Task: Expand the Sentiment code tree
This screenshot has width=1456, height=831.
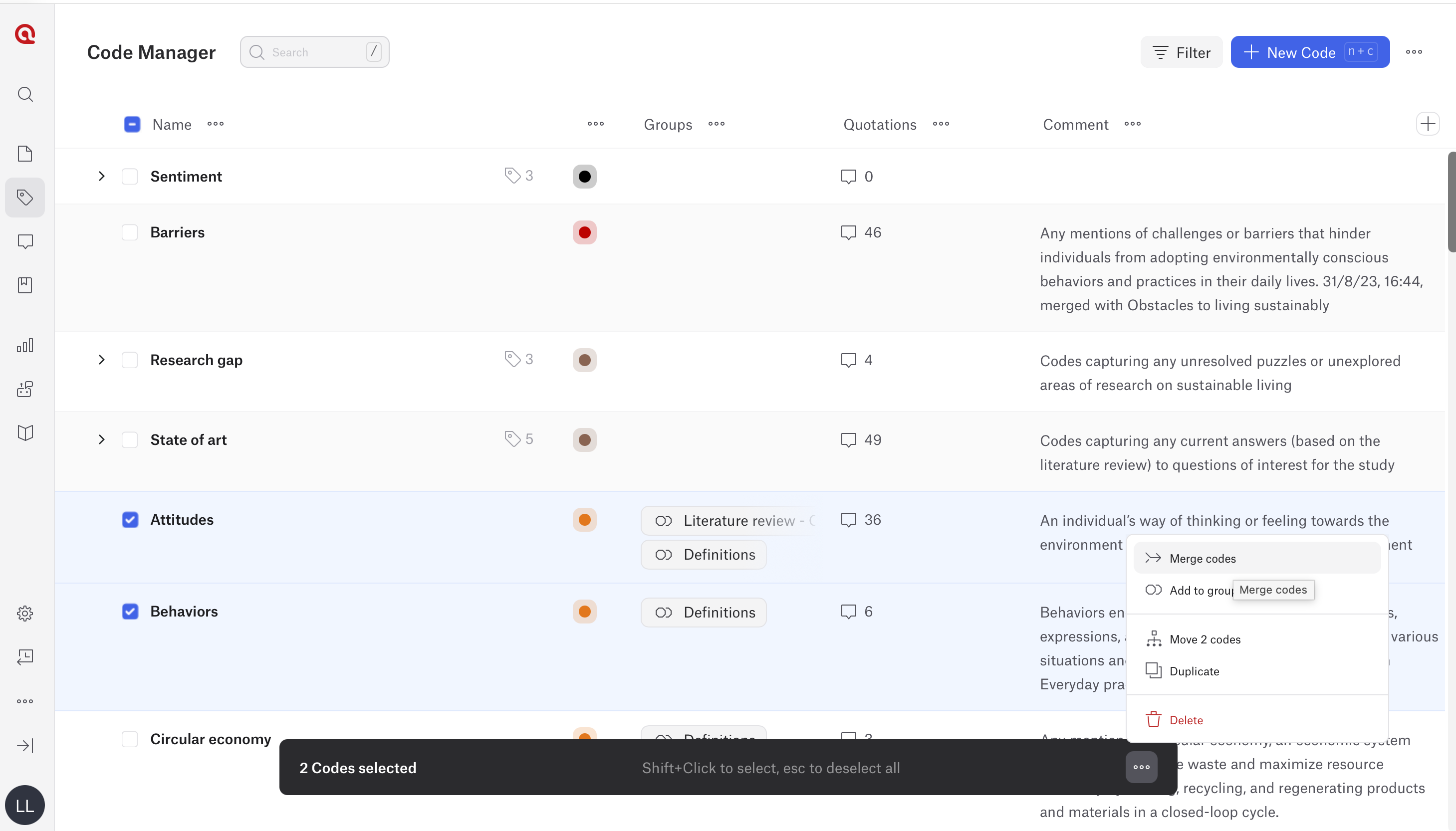Action: click(102, 177)
